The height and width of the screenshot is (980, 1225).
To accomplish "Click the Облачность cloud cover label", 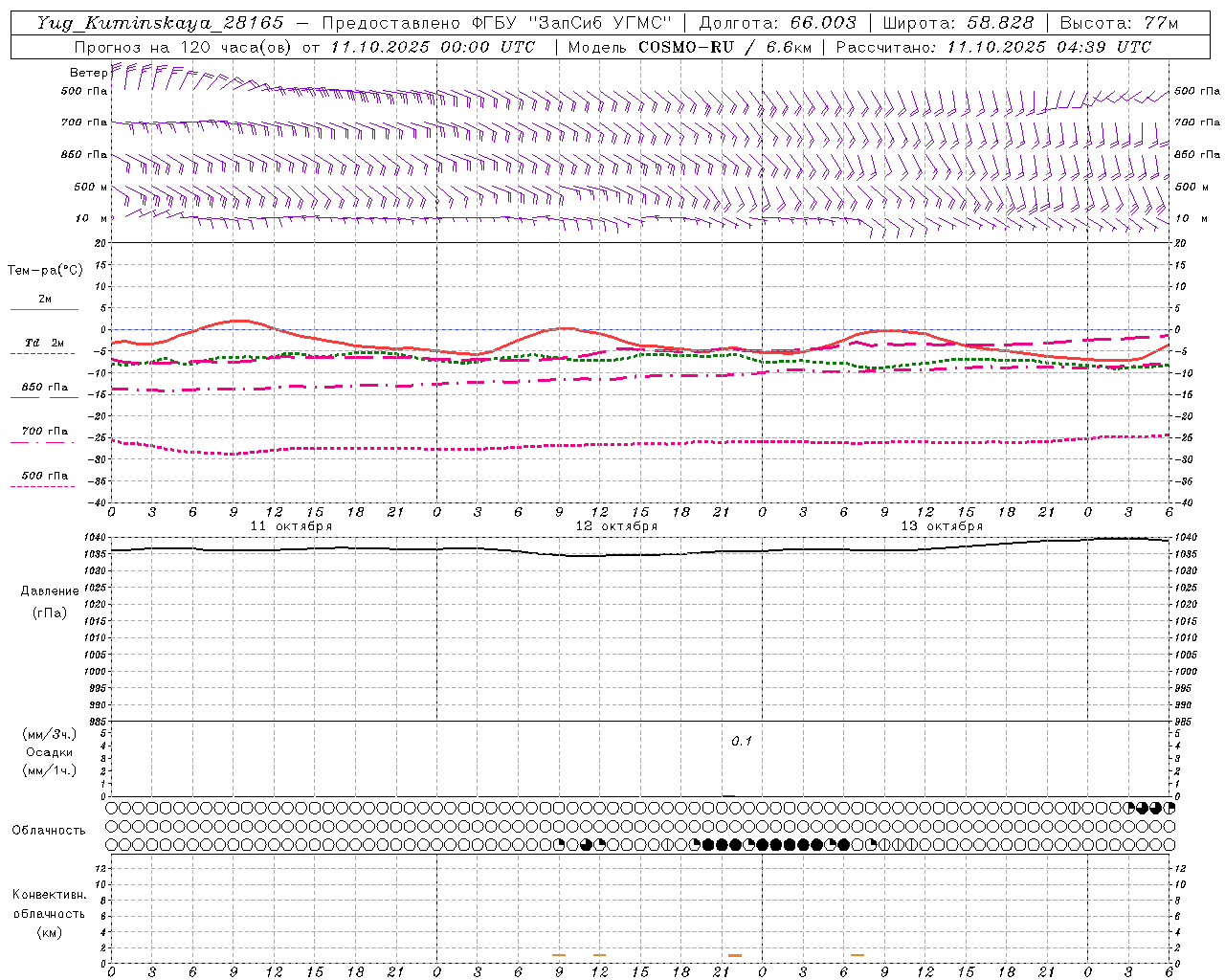I will coord(49,830).
